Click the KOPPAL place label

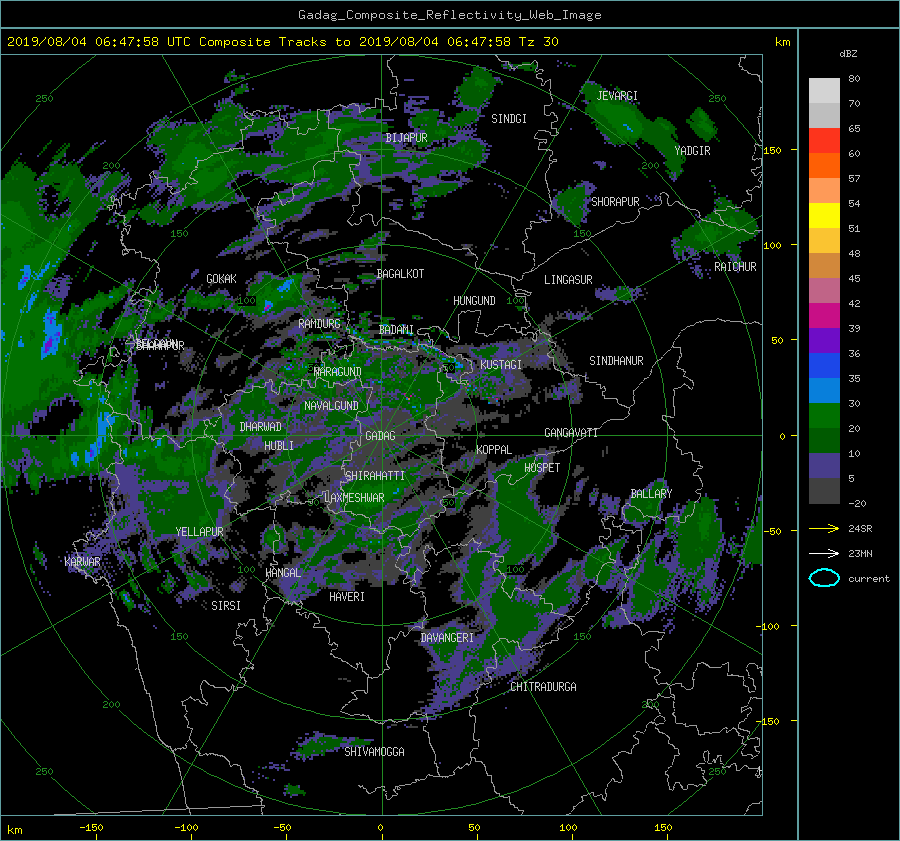pyautogui.click(x=494, y=449)
